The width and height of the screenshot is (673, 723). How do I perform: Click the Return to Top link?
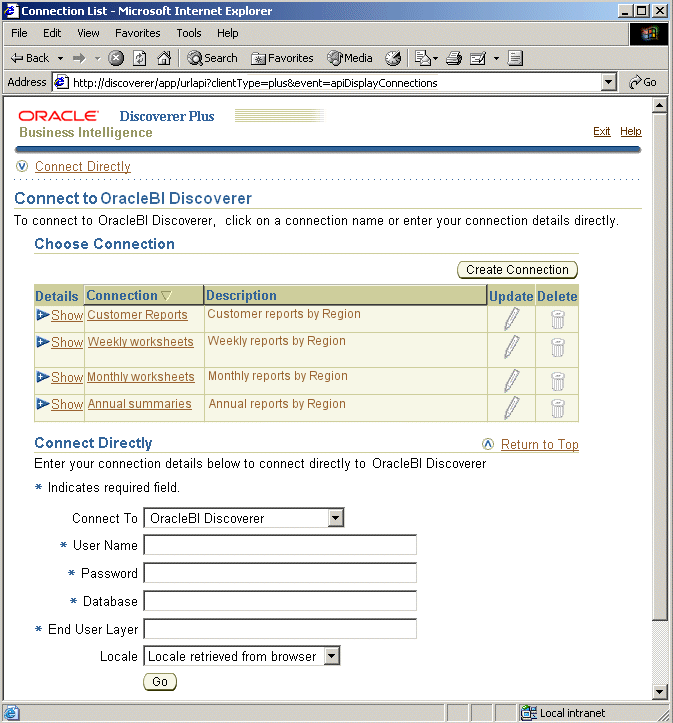pyautogui.click(x=540, y=444)
